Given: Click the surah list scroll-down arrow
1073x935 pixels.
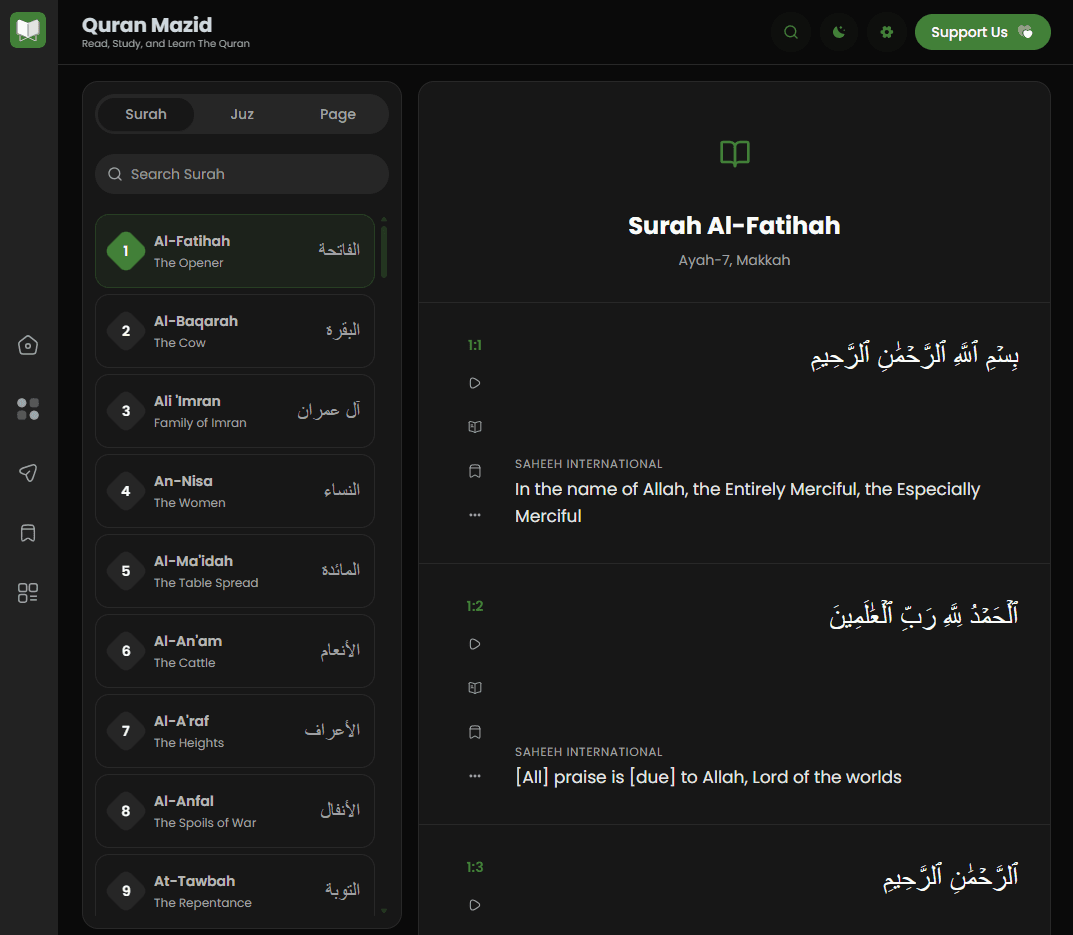Looking at the screenshot, I should [x=384, y=911].
